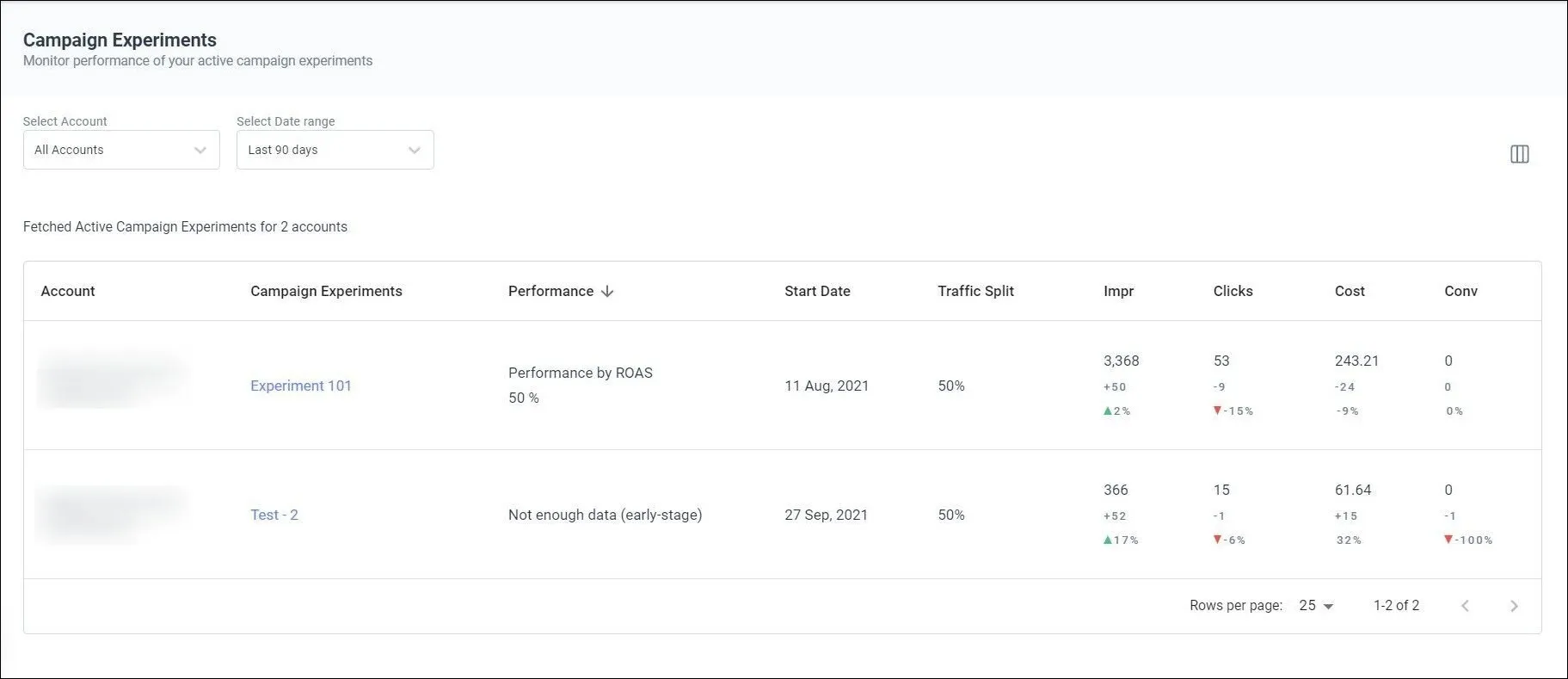Image resolution: width=1568 pixels, height=679 pixels.
Task: Open the Test - 2 experiment link
Action: tap(274, 515)
